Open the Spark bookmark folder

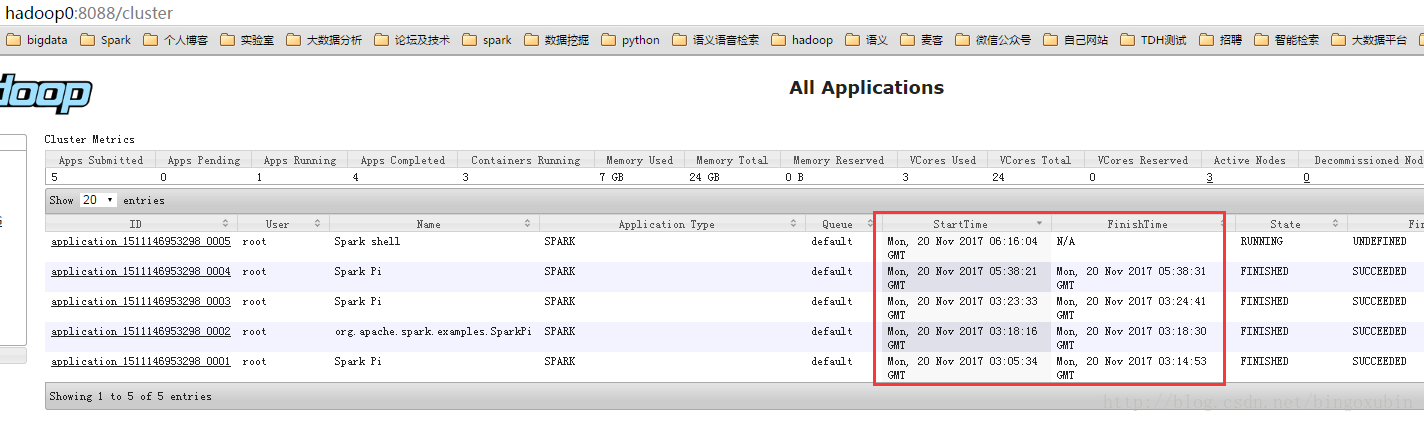[105, 40]
